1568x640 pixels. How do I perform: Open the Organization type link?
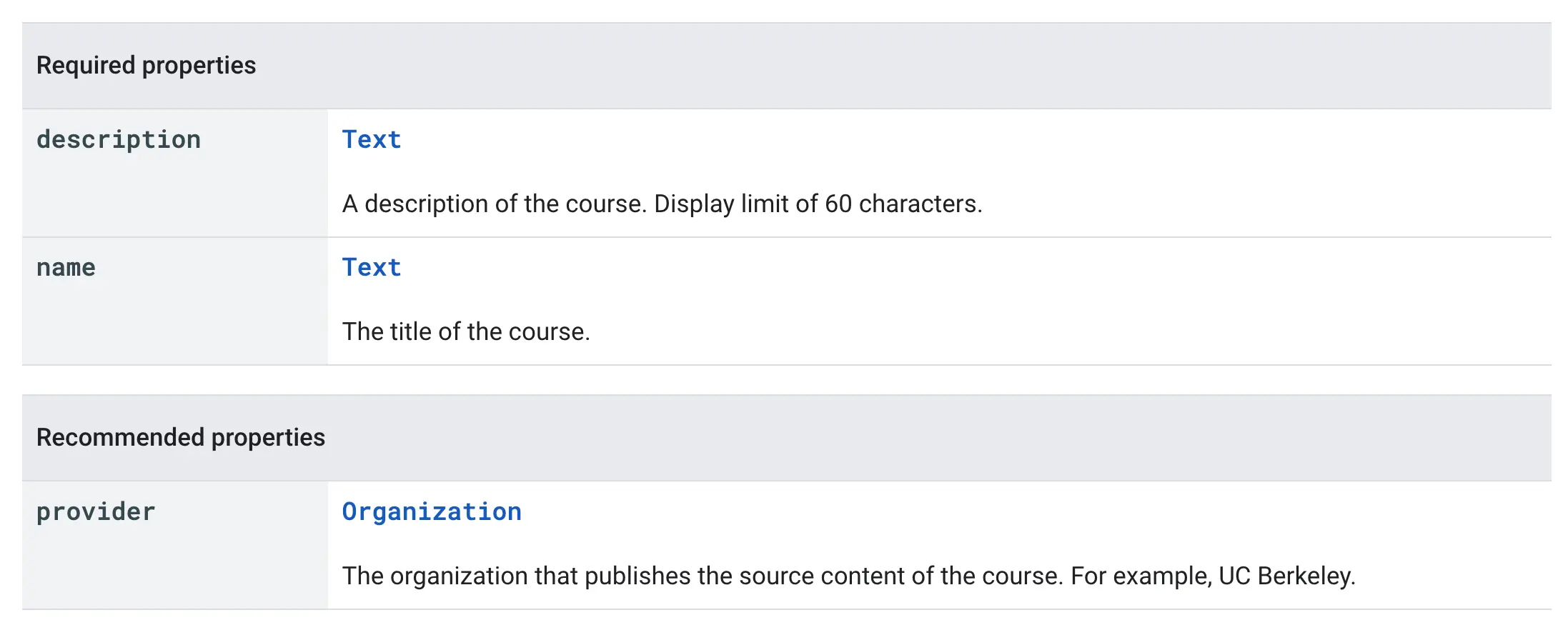point(432,511)
